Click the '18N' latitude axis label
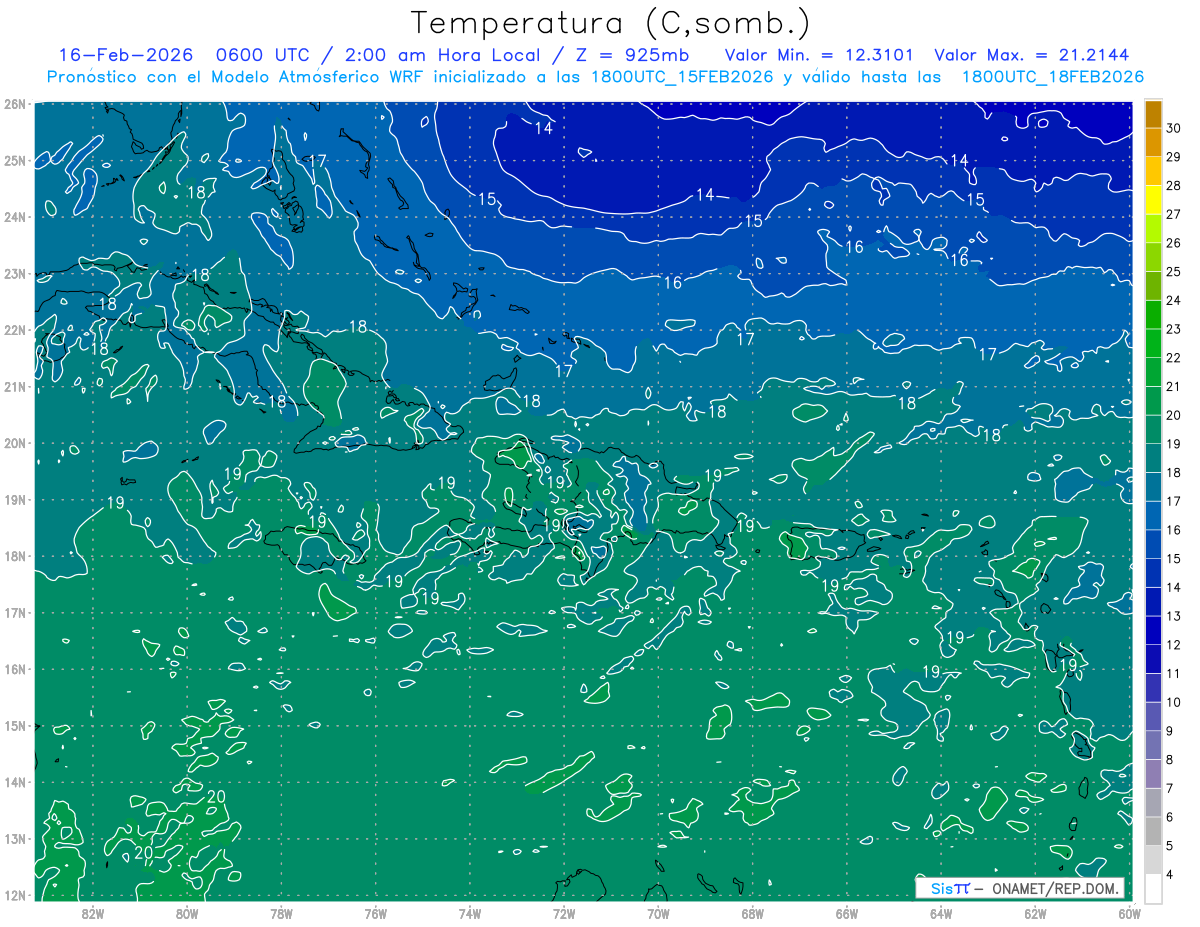 pos(14,556)
